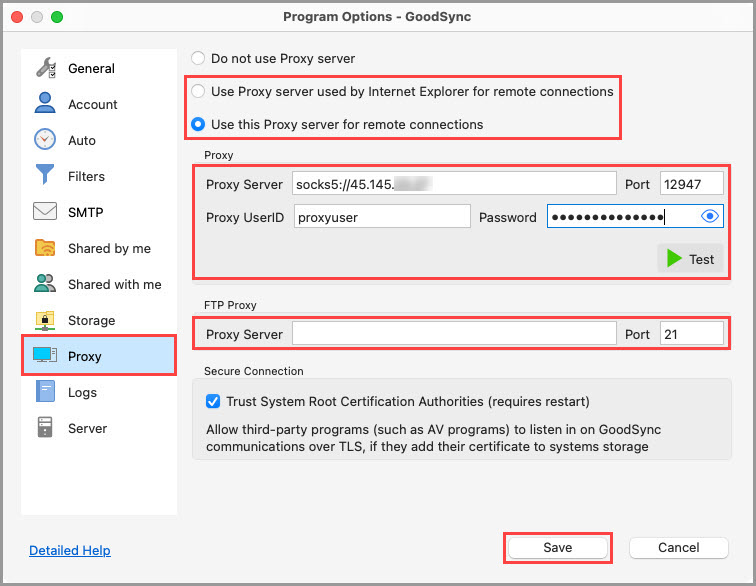Switch to the Server section
Image resolution: width=756 pixels, height=586 pixels.
tap(87, 428)
